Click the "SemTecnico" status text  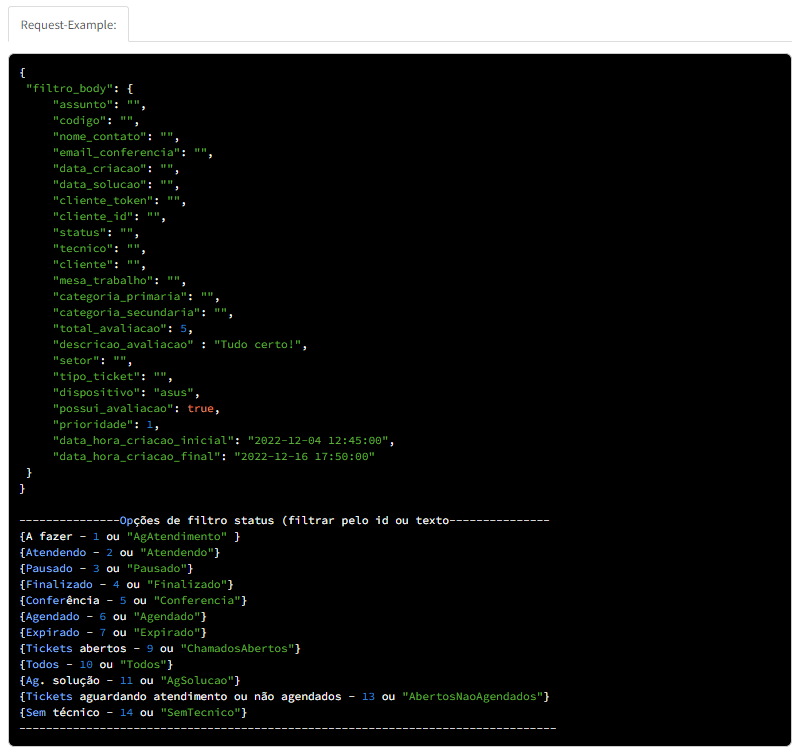(201, 713)
